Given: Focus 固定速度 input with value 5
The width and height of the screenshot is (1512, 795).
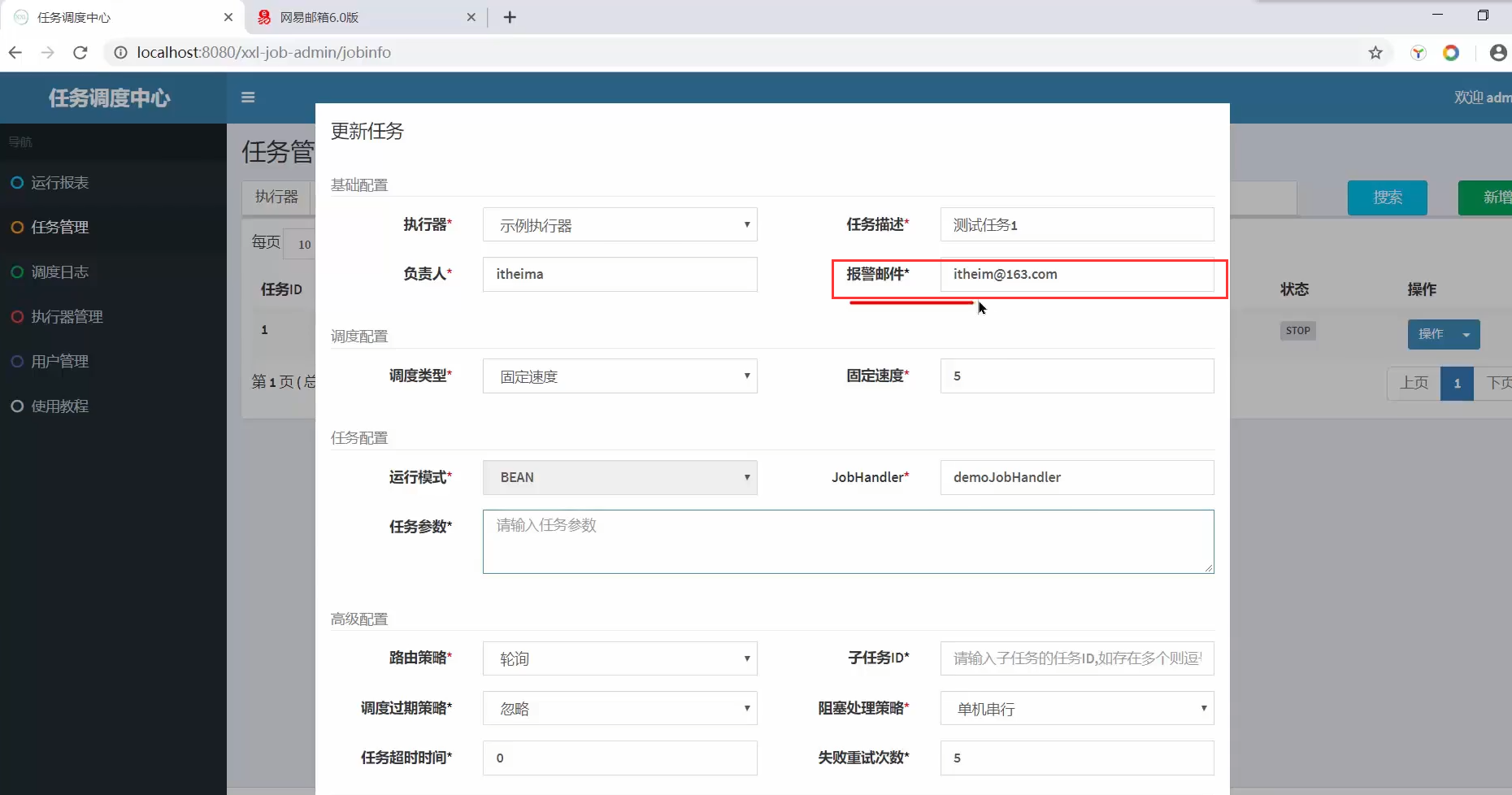Looking at the screenshot, I should click(x=1077, y=376).
